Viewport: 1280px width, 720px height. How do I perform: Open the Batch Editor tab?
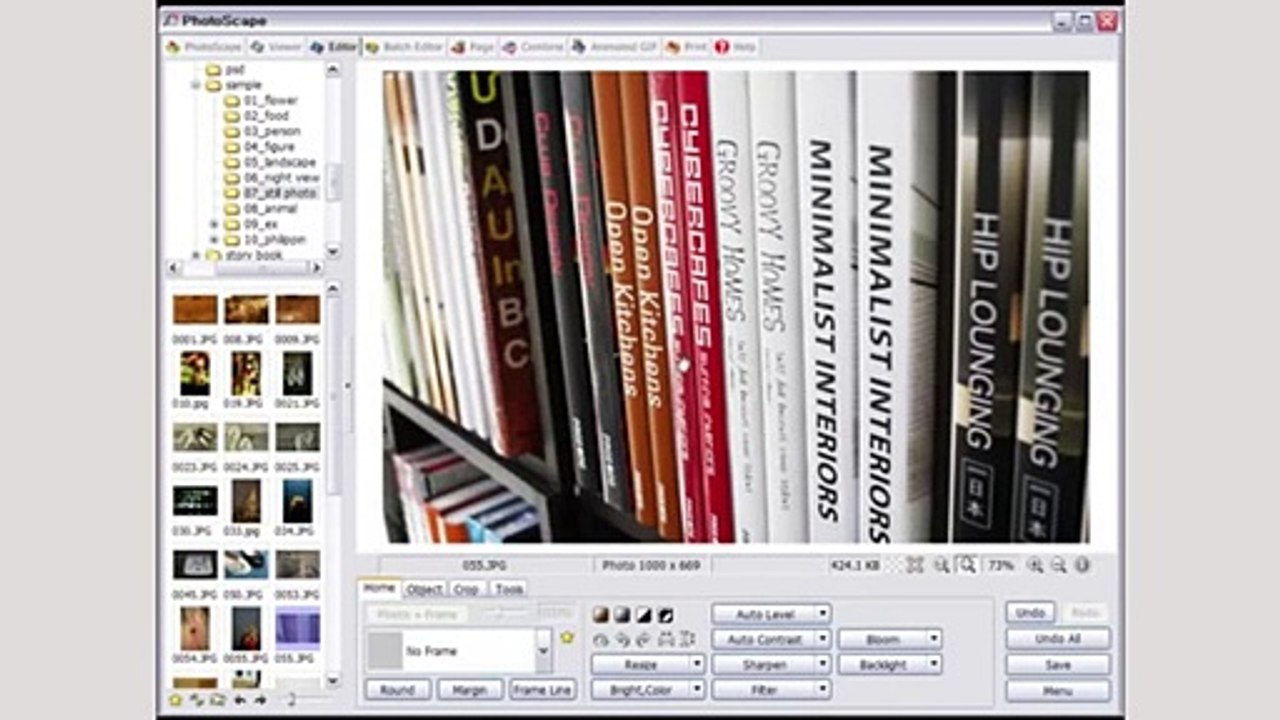403,47
